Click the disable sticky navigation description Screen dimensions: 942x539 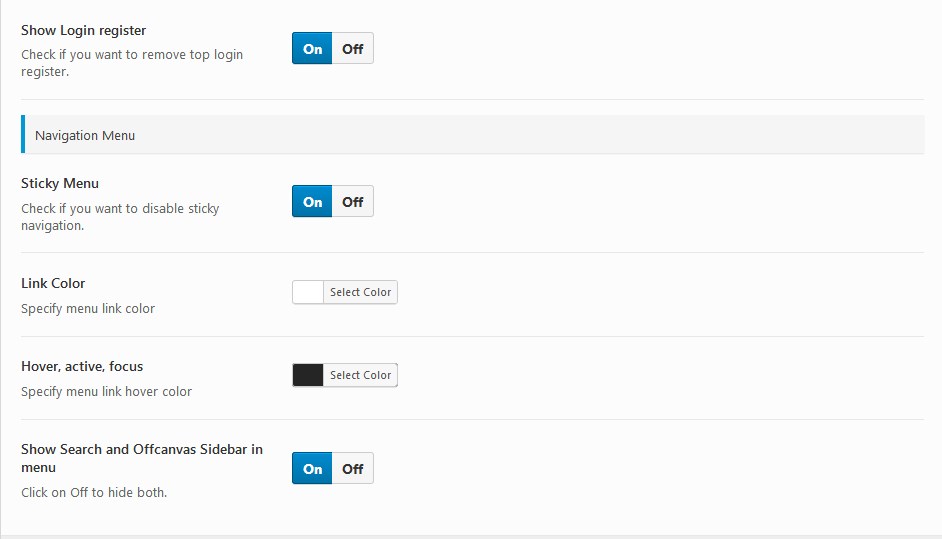[x=120, y=217]
